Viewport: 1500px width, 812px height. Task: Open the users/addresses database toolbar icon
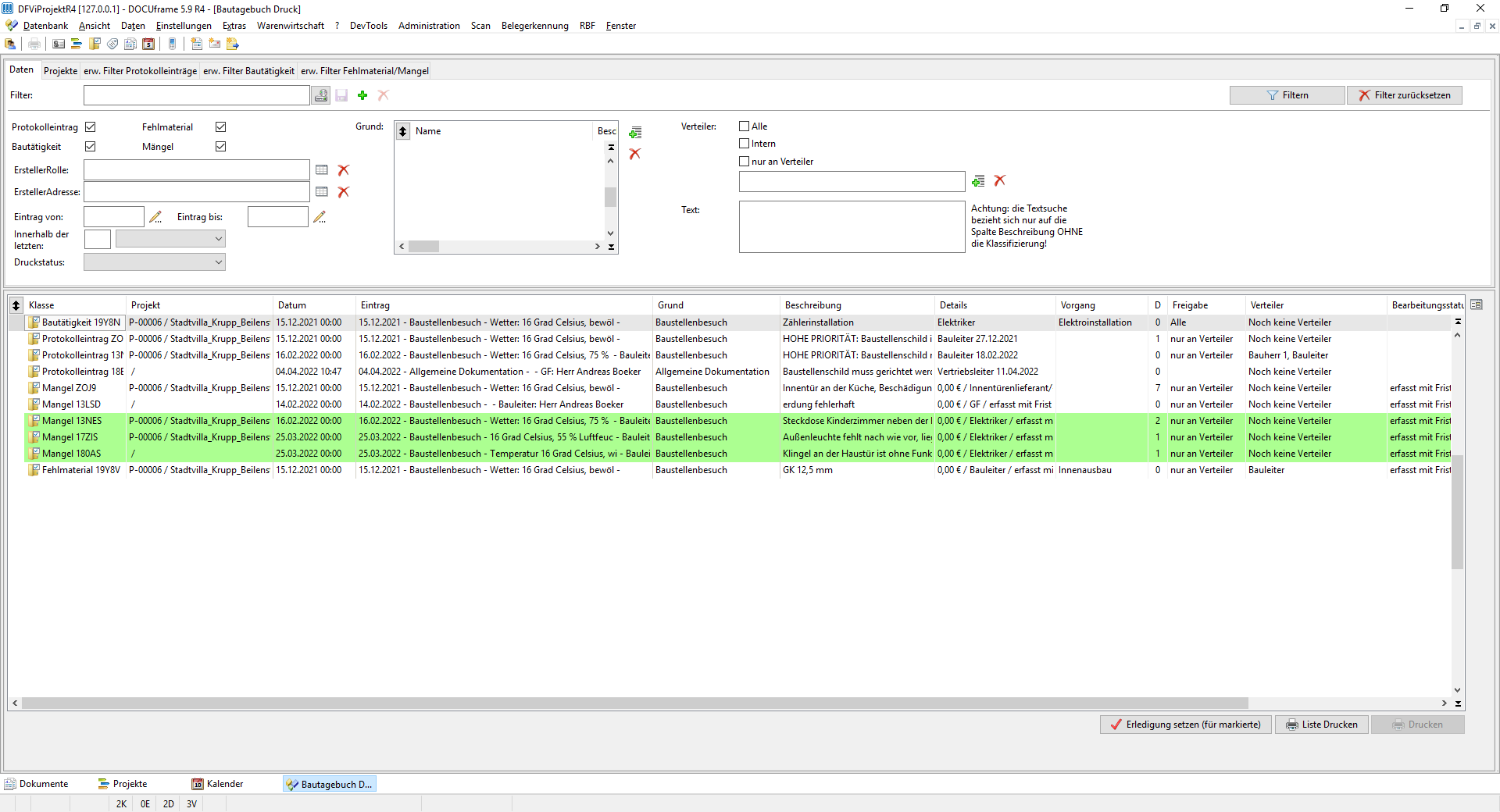click(x=10, y=44)
